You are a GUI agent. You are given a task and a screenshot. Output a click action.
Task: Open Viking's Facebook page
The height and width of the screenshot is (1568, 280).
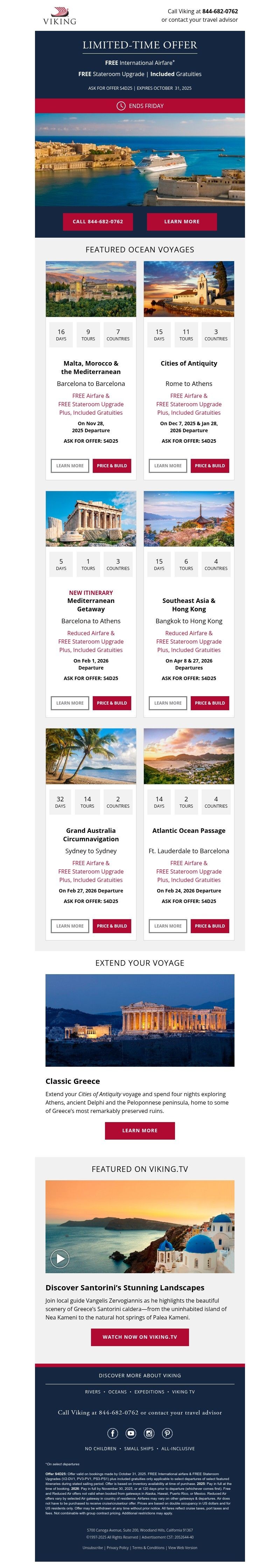point(113,1433)
